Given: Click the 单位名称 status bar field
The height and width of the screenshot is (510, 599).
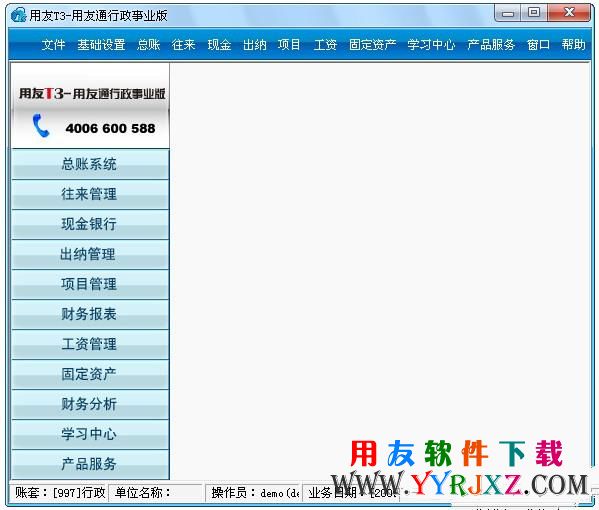Looking at the screenshot, I should pyautogui.click(x=155, y=493).
